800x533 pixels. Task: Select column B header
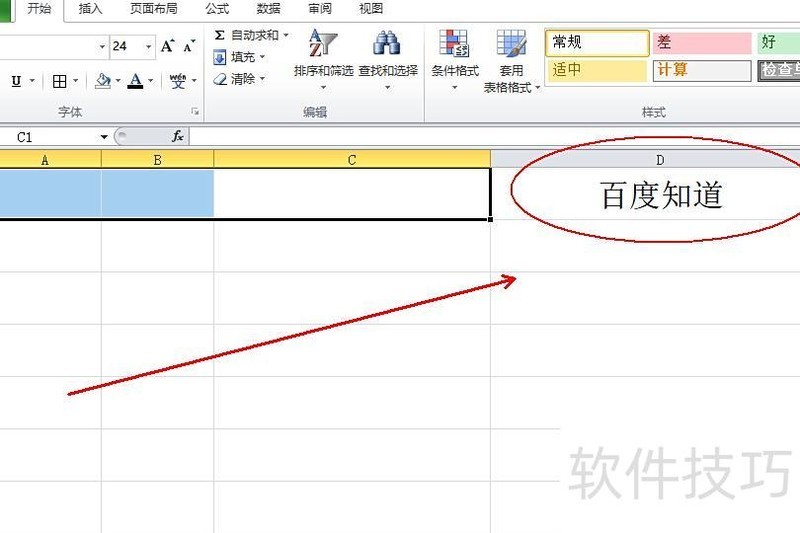point(158,160)
